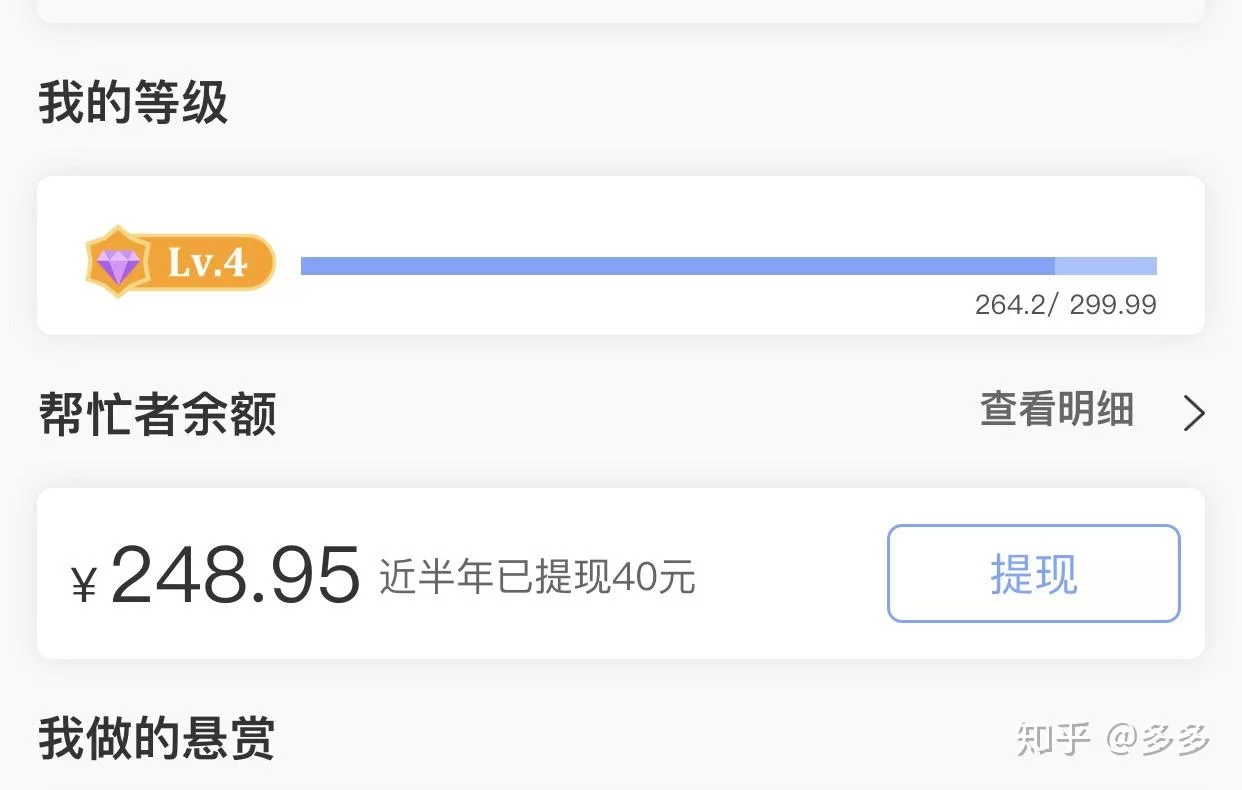This screenshot has height=790, width=1242.
Task: Select the 帮忙者余额 section heading
Action: pyautogui.click(x=157, y=414)
